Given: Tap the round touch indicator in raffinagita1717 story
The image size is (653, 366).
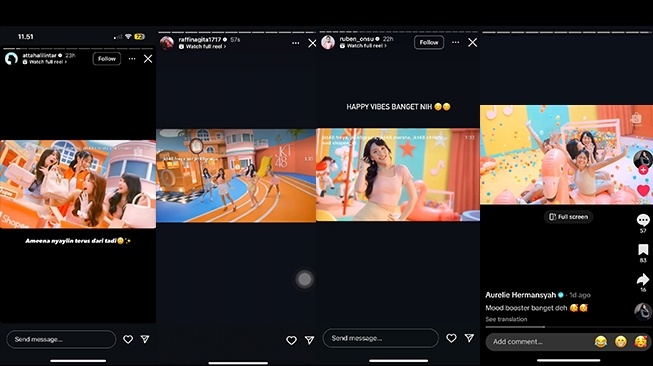Looking at the screenshot, I should click(304, 279).
